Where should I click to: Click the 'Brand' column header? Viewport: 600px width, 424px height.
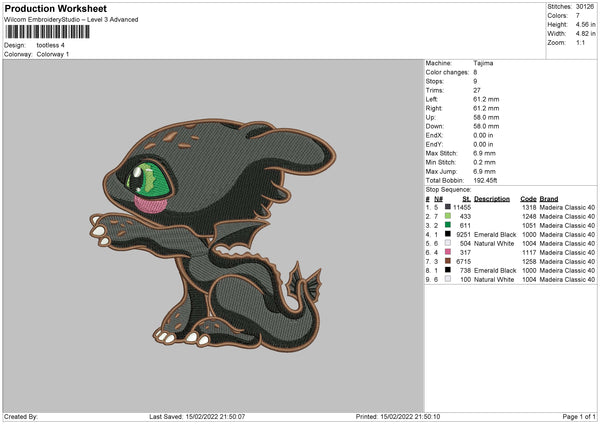click(x=549, y=199)
